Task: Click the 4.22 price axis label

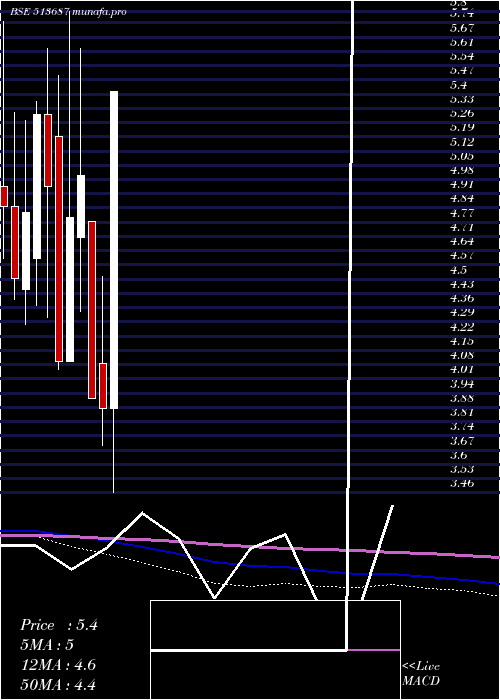Action: point(462,327)
